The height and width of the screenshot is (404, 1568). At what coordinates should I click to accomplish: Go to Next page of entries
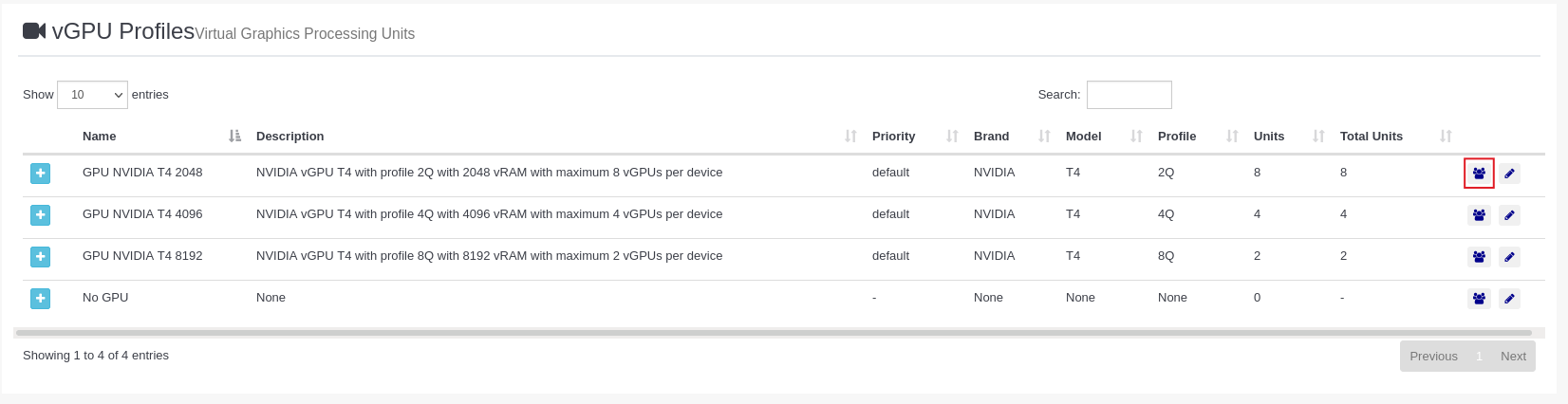point(1513,357)
